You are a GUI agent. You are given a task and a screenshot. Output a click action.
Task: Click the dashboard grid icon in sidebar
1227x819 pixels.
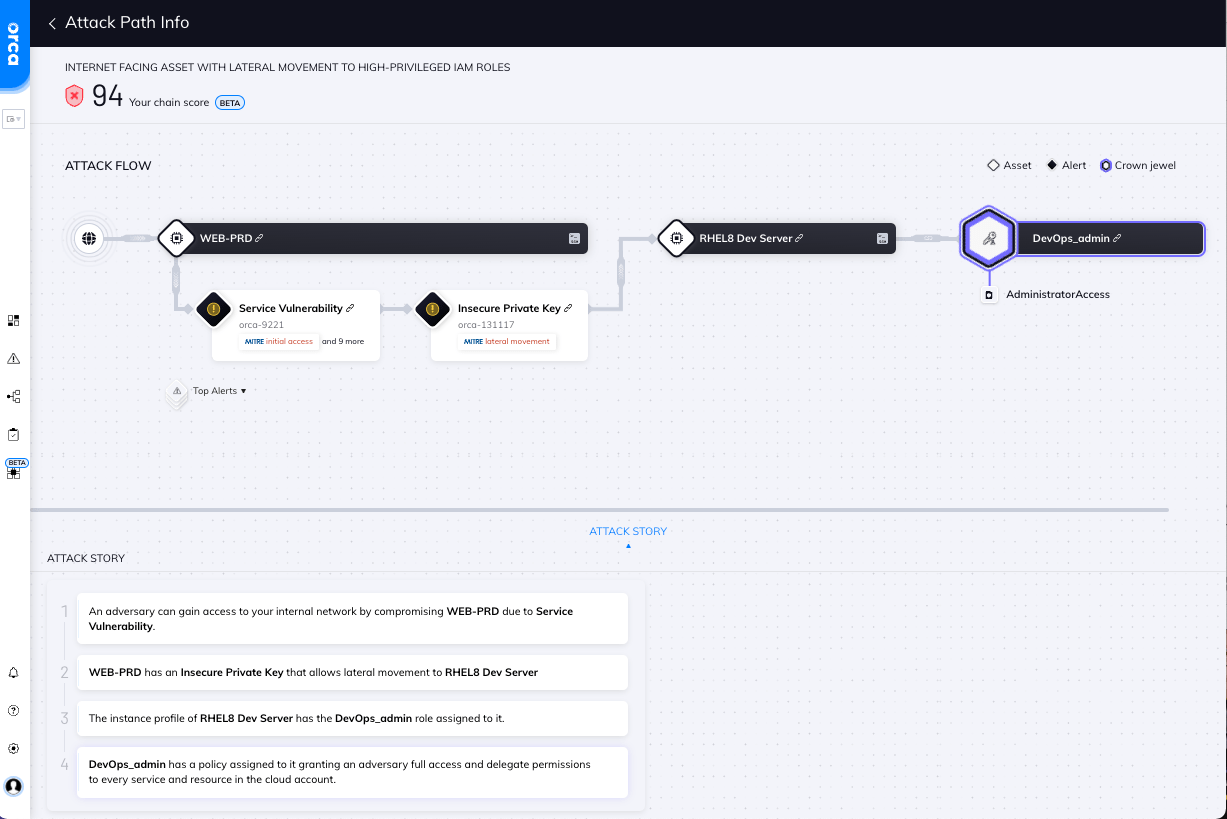pyautogui.click(x=14, y=320)
